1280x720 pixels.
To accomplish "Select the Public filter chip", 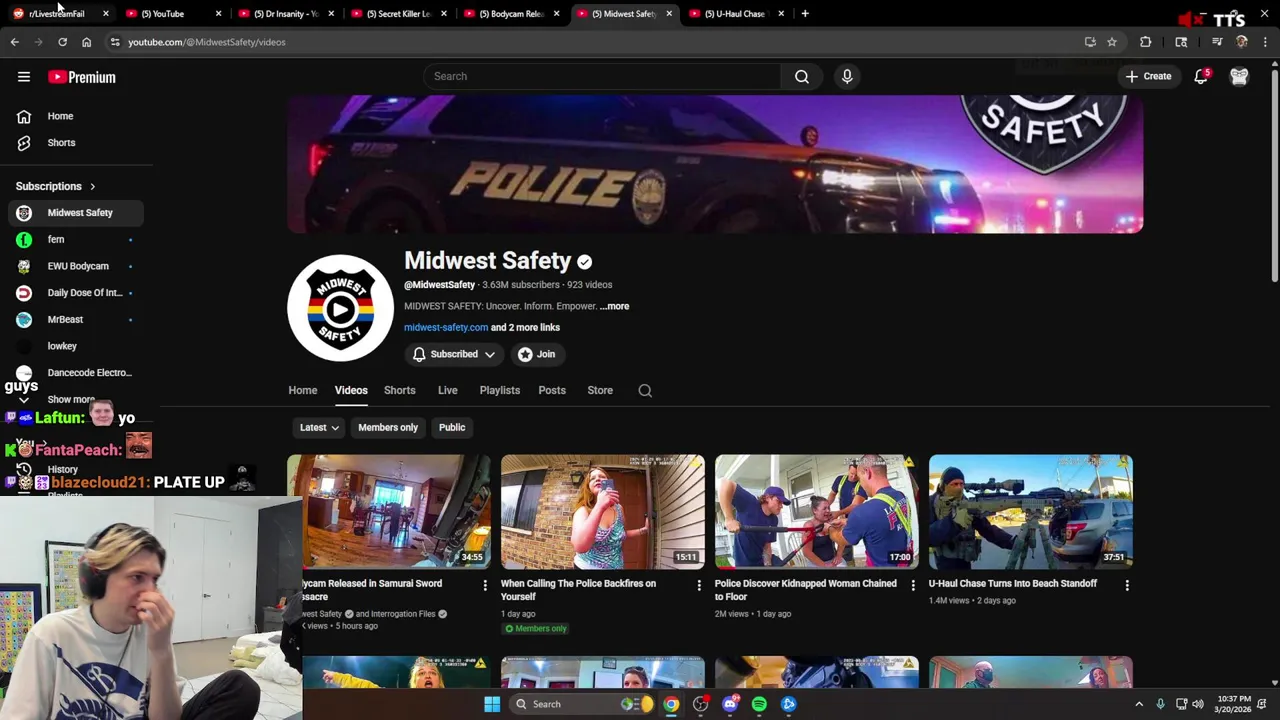I will (452, 427).
